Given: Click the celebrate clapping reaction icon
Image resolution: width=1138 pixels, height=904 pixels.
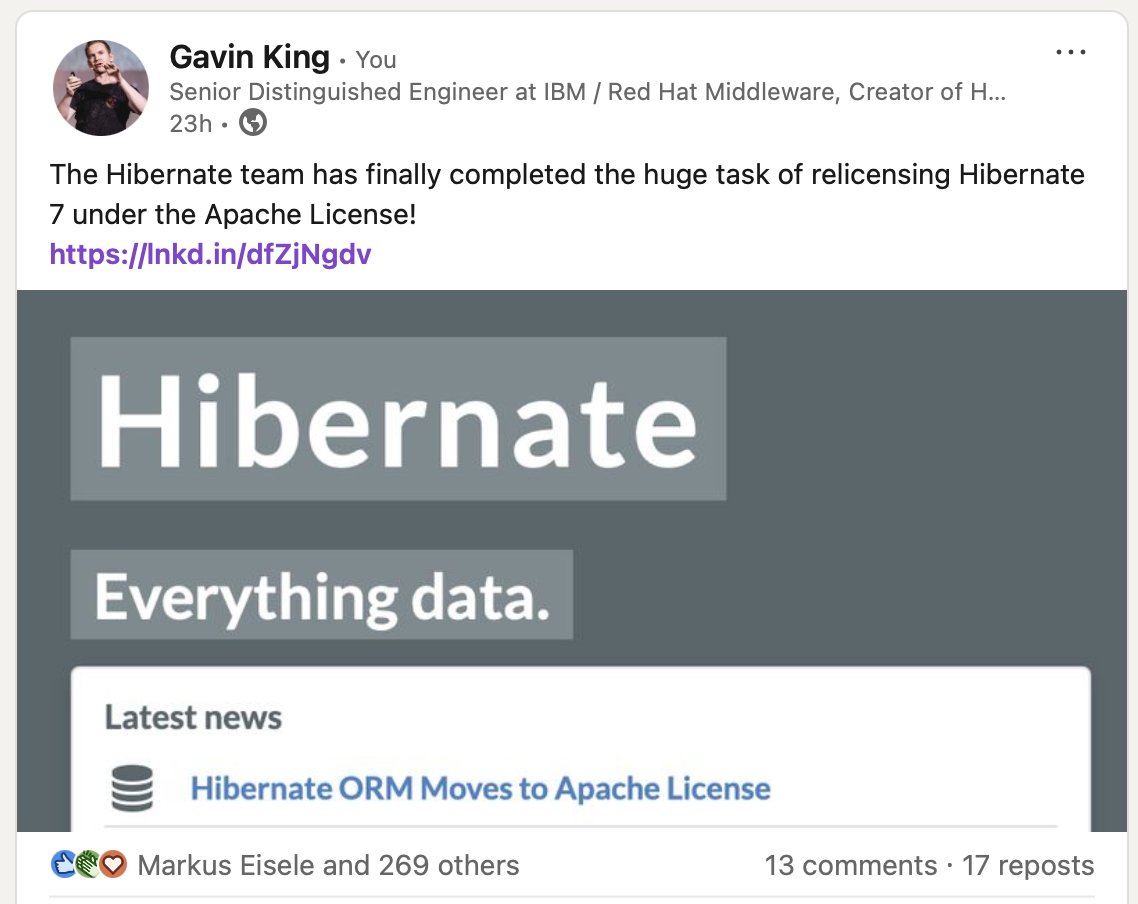Looking at the screenshot, I should point(88,864).
